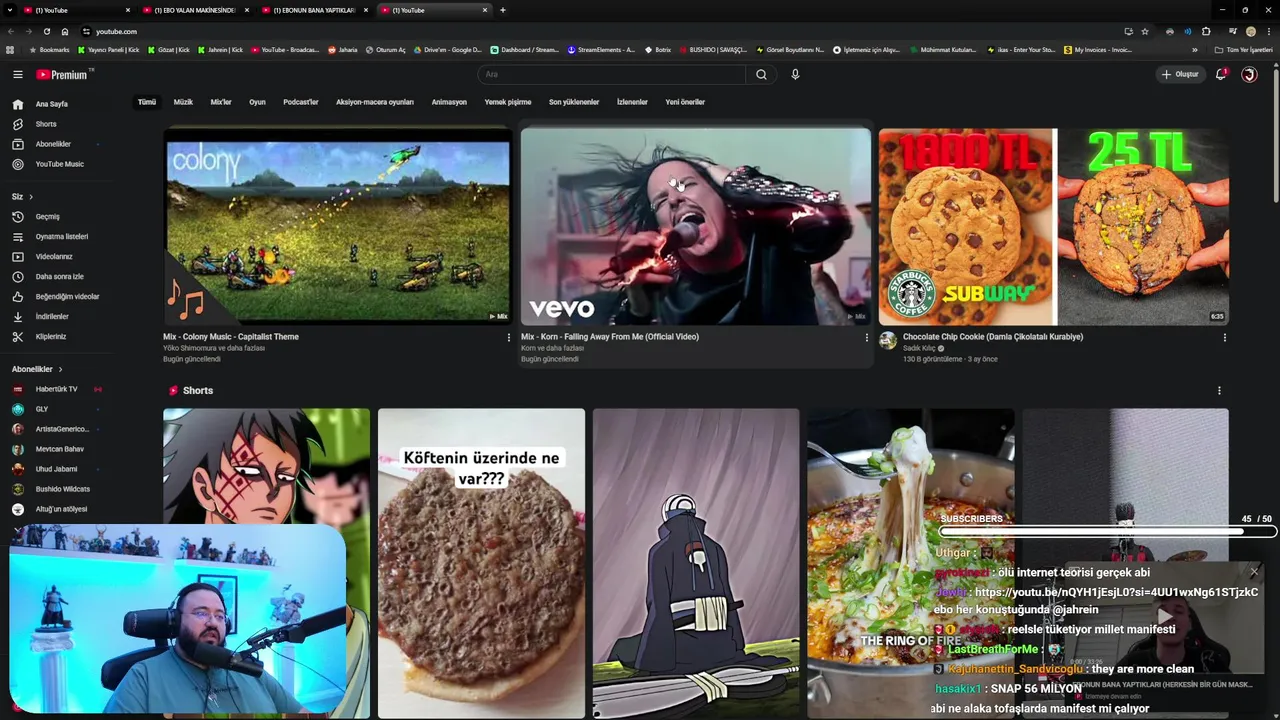Viewport: 1280px width, 720px height.
Task: Reload the page in browser toolbar
Action: (46, 31)
